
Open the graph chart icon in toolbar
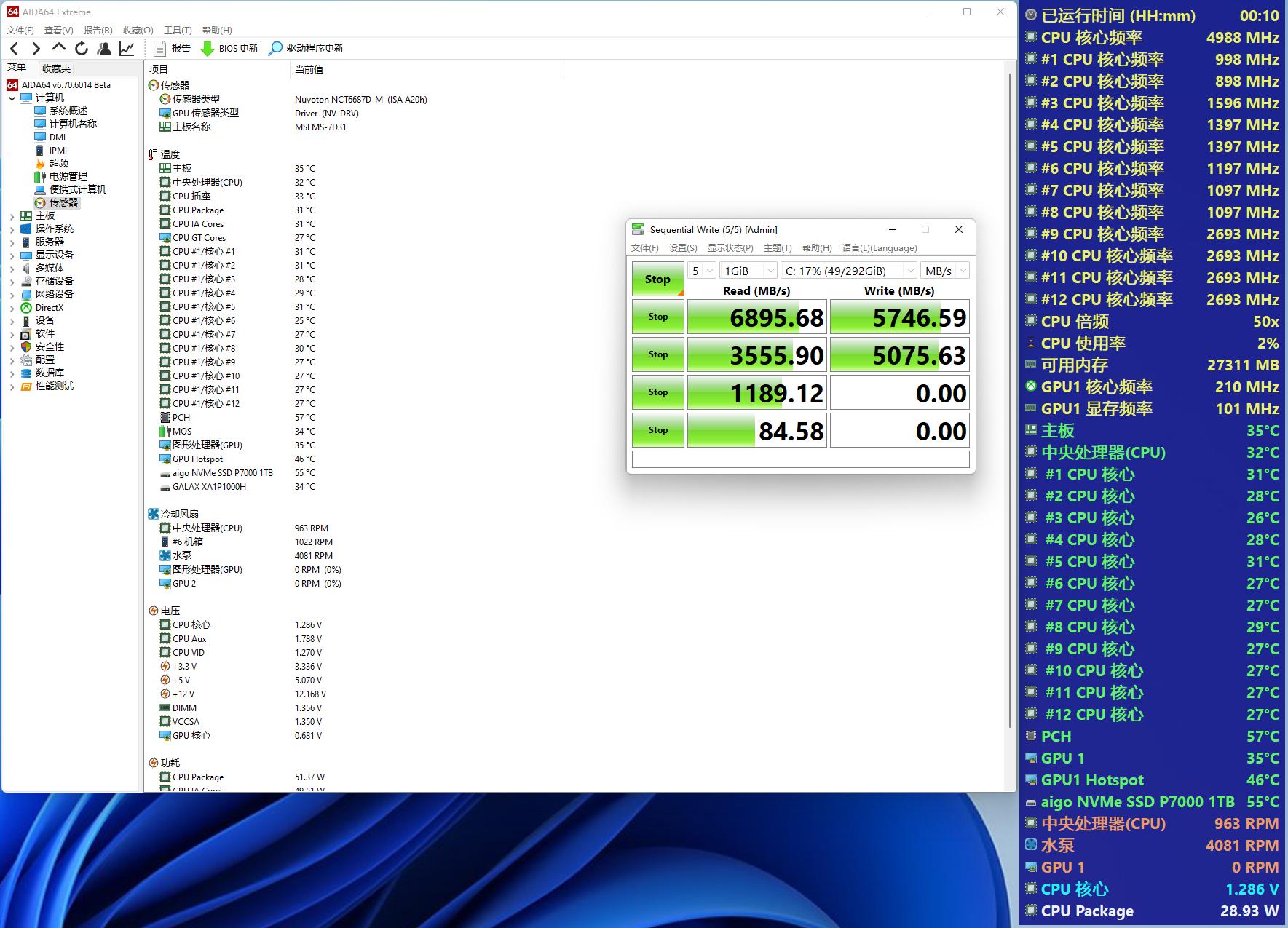coord(127,49)
